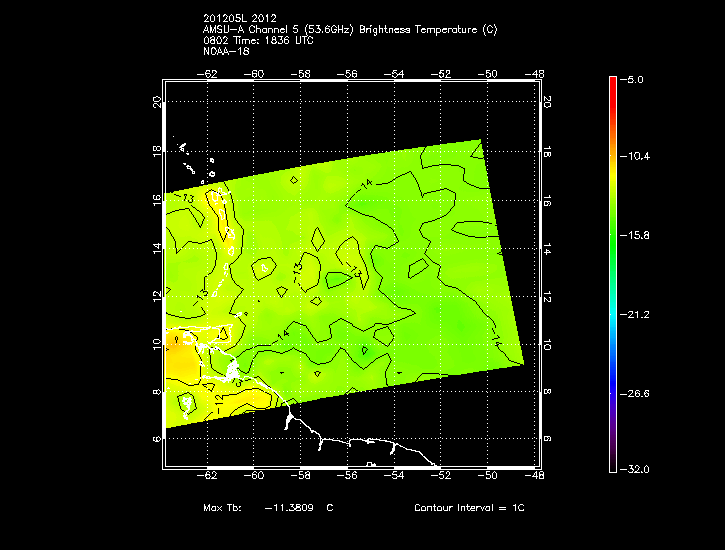Click the 6 latitude label on right axis

pyautogui.click(x=546, y=439)
